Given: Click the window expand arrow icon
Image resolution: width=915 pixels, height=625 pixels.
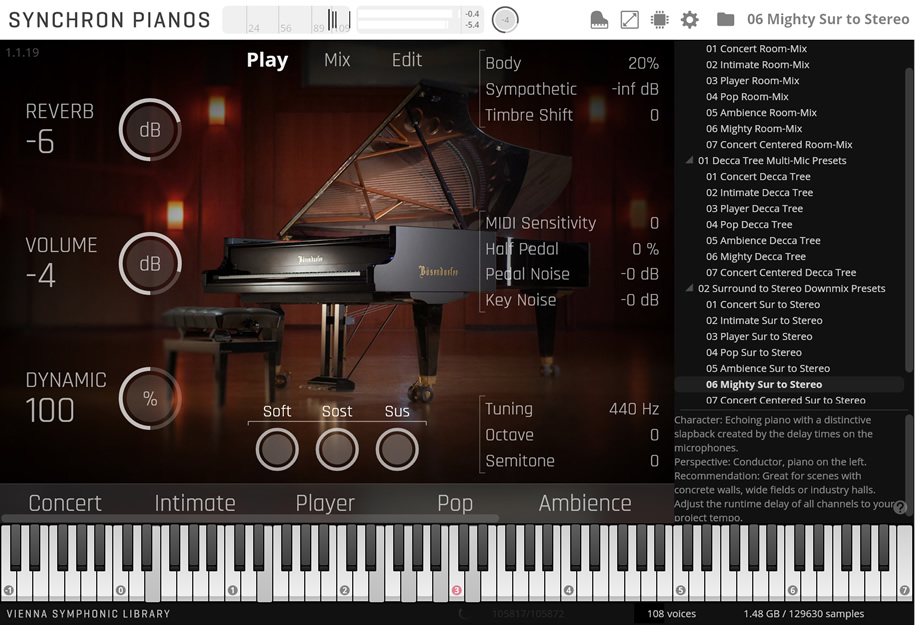Looking at the screenshot, I should (x=629, y=20).
